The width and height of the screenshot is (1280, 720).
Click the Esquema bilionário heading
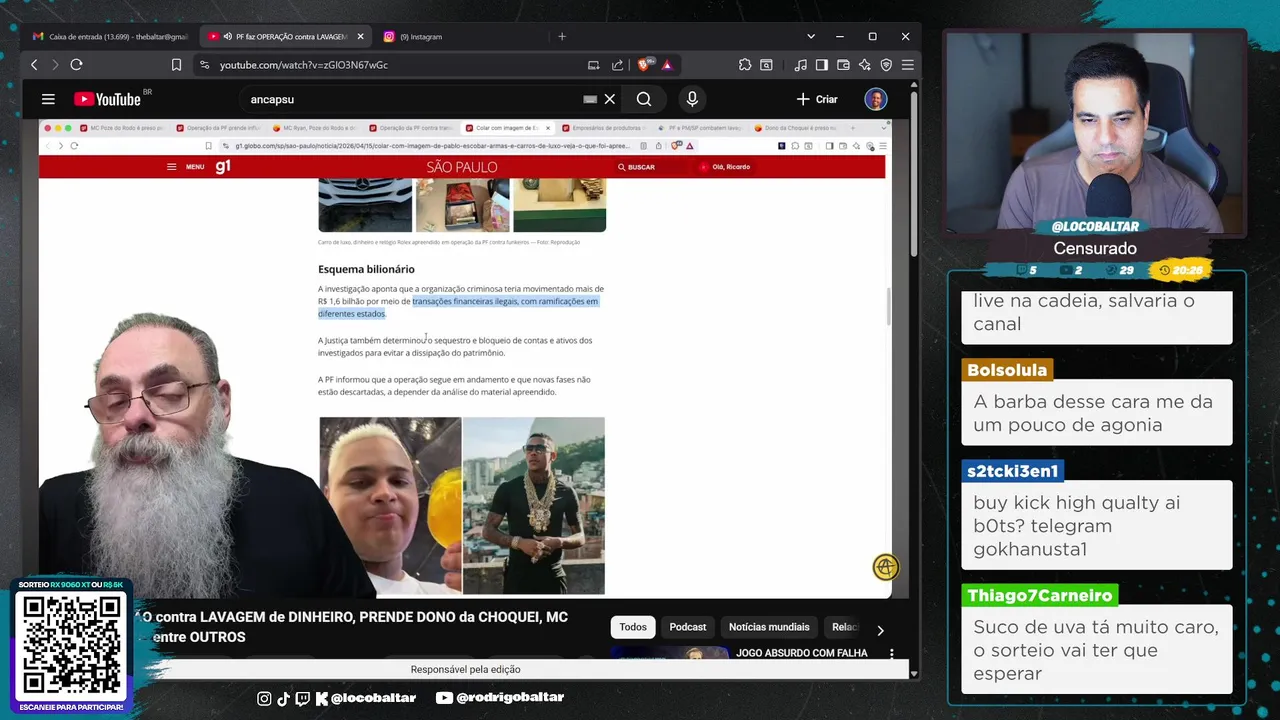[366, 269]
